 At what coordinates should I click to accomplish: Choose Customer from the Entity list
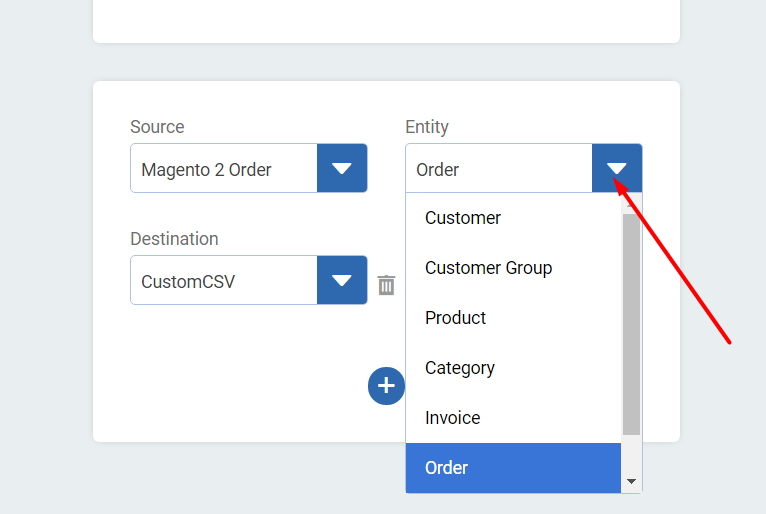pos(513,218)
